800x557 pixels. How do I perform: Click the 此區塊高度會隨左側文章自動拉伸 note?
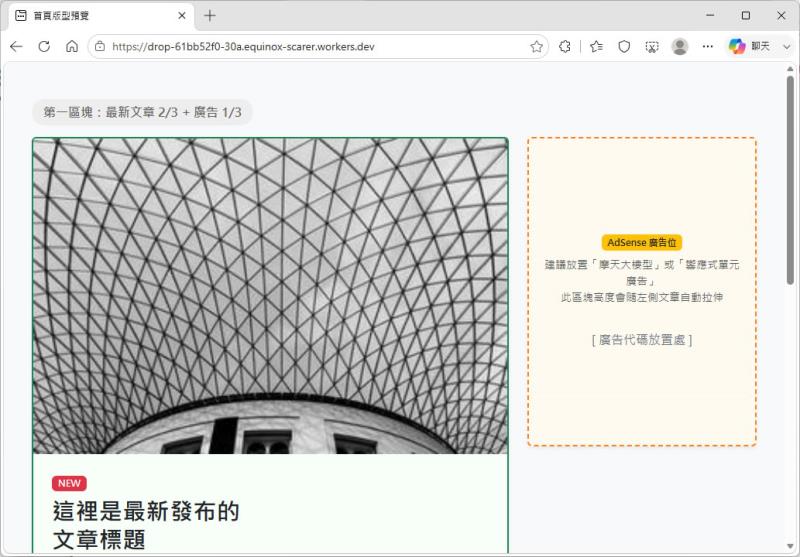point(642,297)
